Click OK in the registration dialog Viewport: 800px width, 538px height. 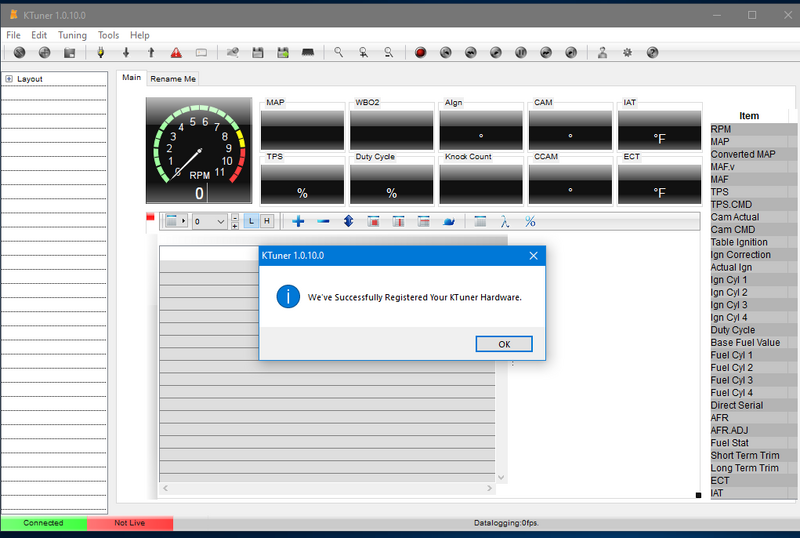[x=504, y=343]
